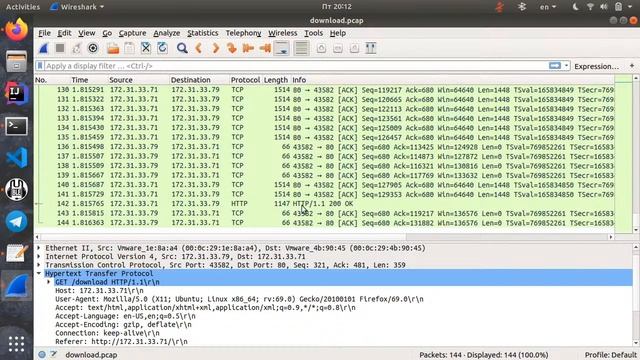Screen dimensions: 640x360
Task: Go to specified packet arrow icon
Action: point(232,48)
